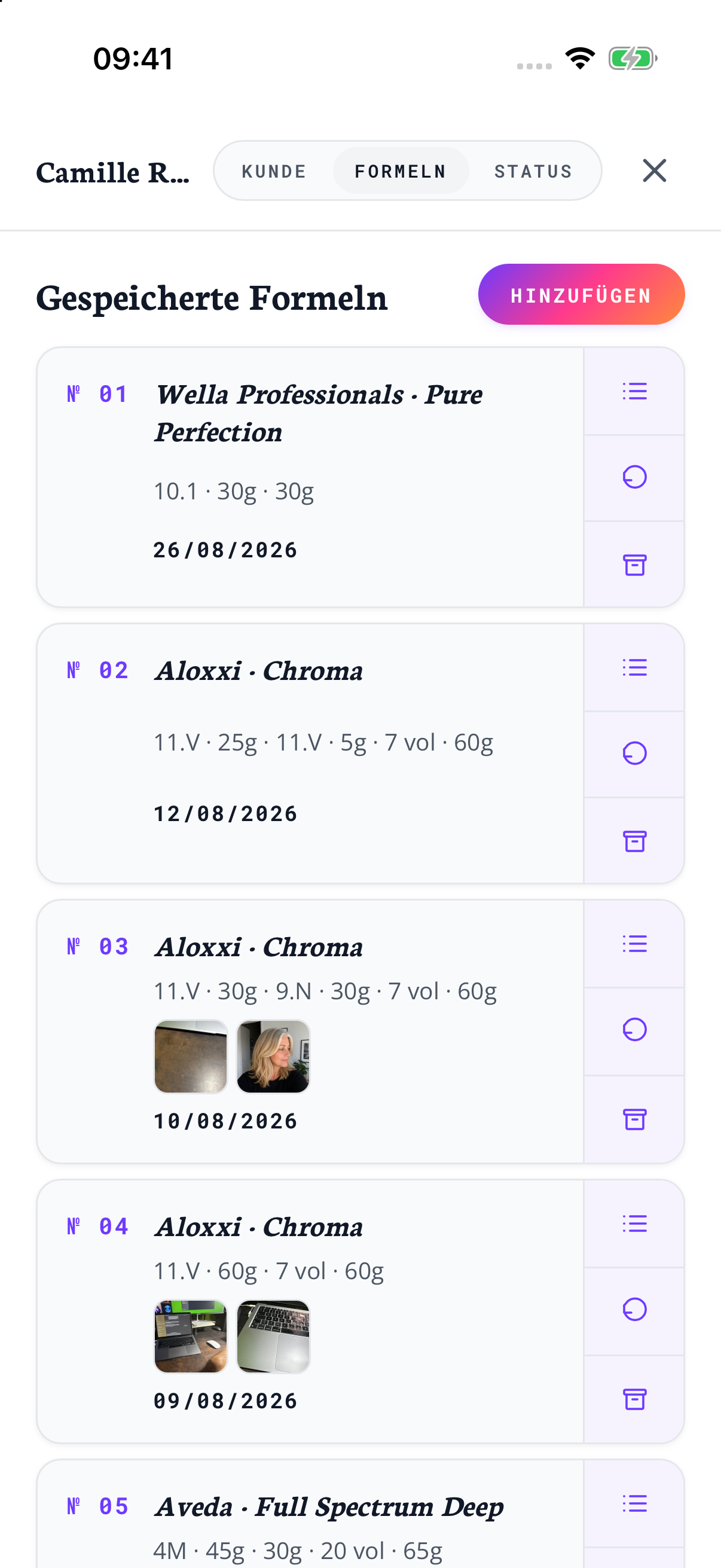The width and height of the screenshot is (721, 1568).
Task: Tap the HINZUFÜGEN button
Action: click(x=581, y=295)
